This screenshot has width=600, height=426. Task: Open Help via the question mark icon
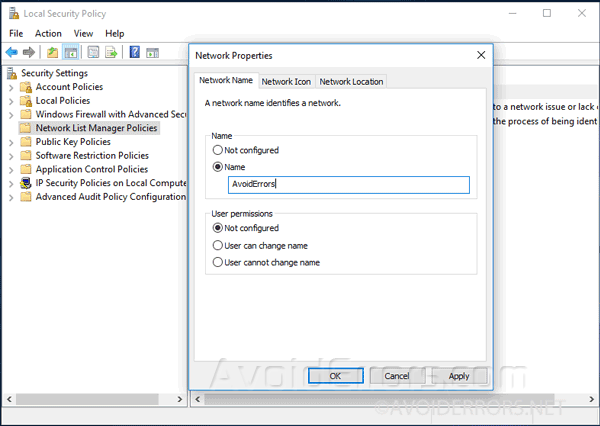click(135, 52)
